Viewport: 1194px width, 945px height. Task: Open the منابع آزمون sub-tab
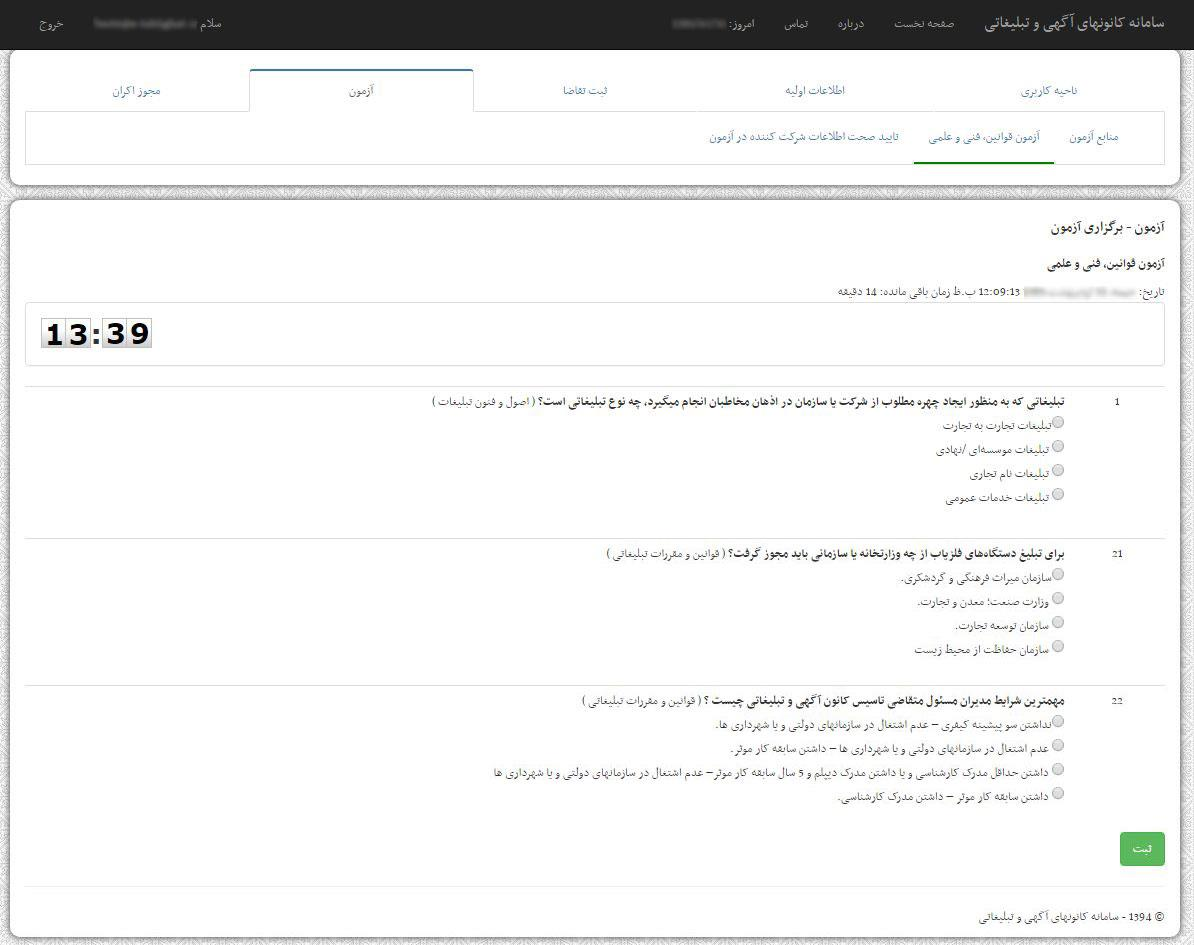[x=1093, y=137]
